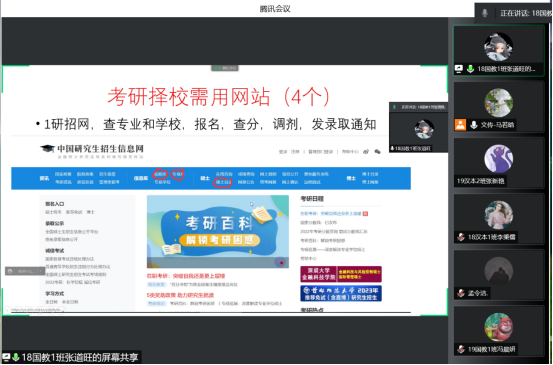Open the WeChat icon in the website header
The height and width of the screenshot is (365, 553).
coord(377,152)
